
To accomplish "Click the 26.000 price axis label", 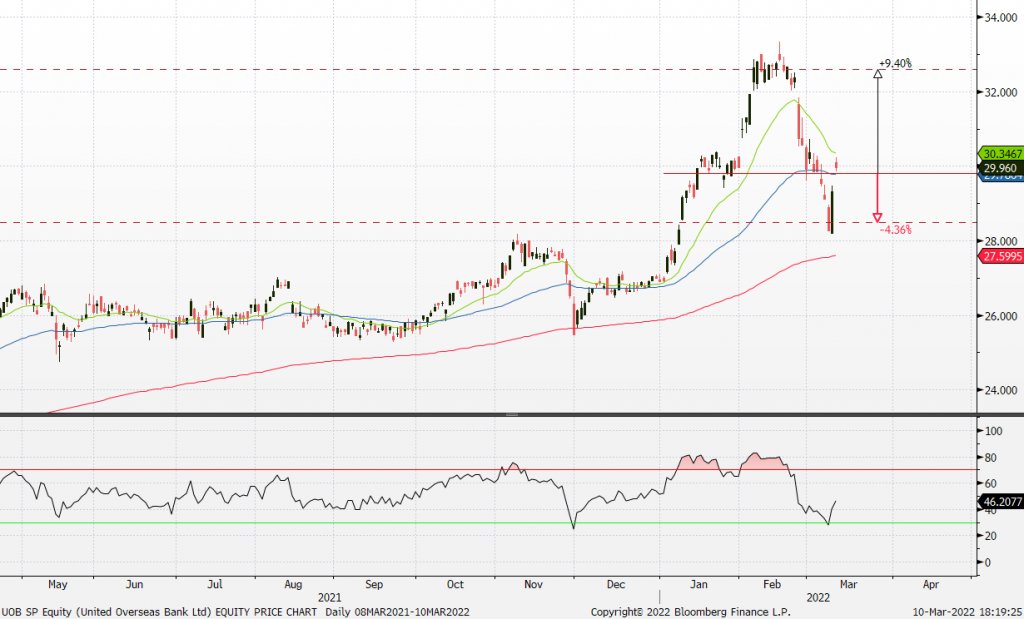I will [x=1000, y=316].
